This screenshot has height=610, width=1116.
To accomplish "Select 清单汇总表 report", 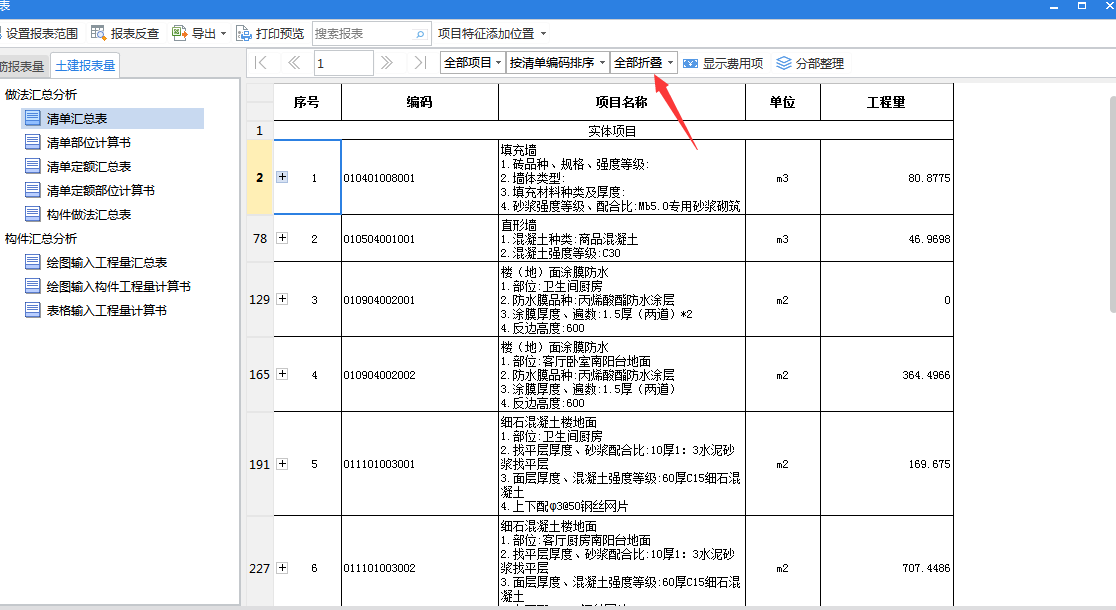I will coord(112,119).
